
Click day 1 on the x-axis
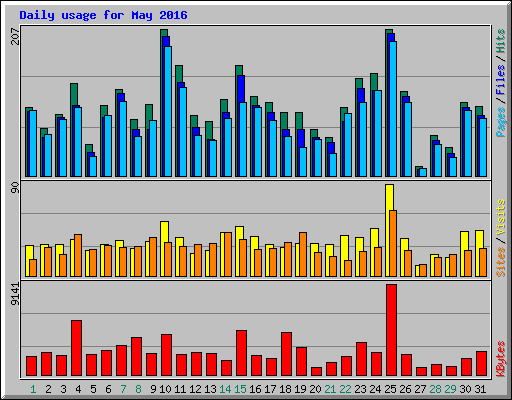(33, 389)
